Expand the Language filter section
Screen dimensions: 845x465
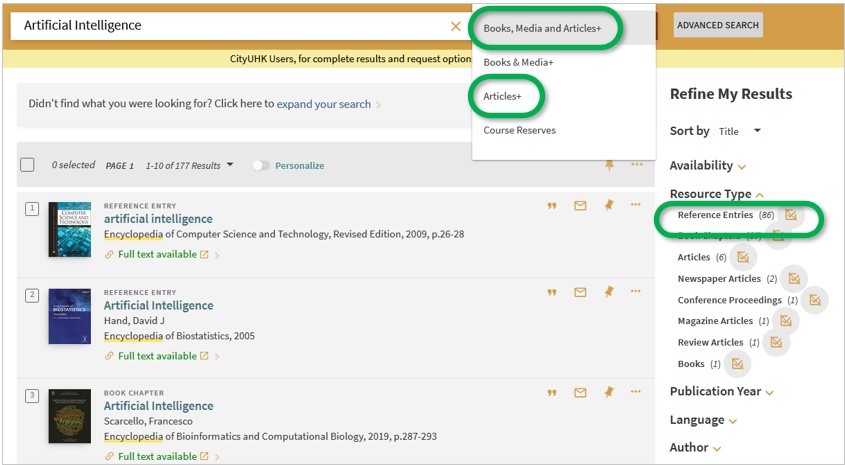[703, 420]
